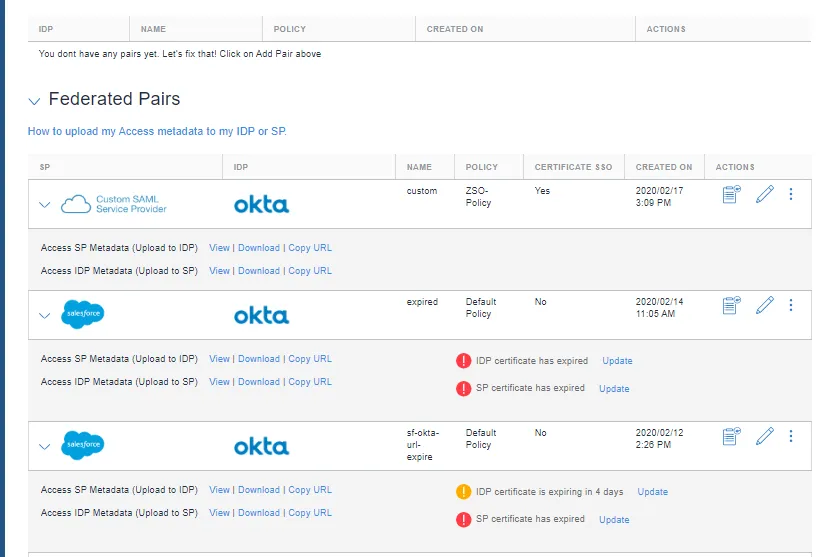Open more options menu for expired pair
The height and width of the screenshot is (557, 819).
click(x=791, y=305)
